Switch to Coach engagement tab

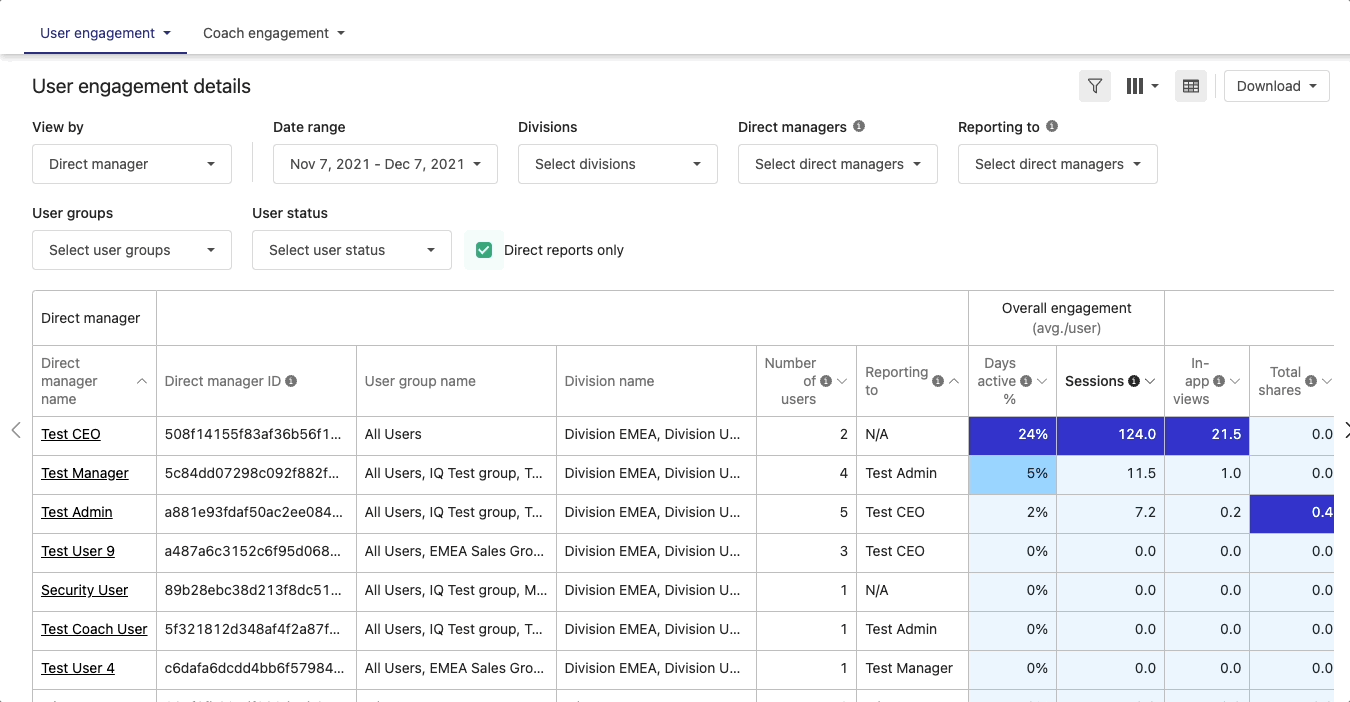(x=274, y=33)
